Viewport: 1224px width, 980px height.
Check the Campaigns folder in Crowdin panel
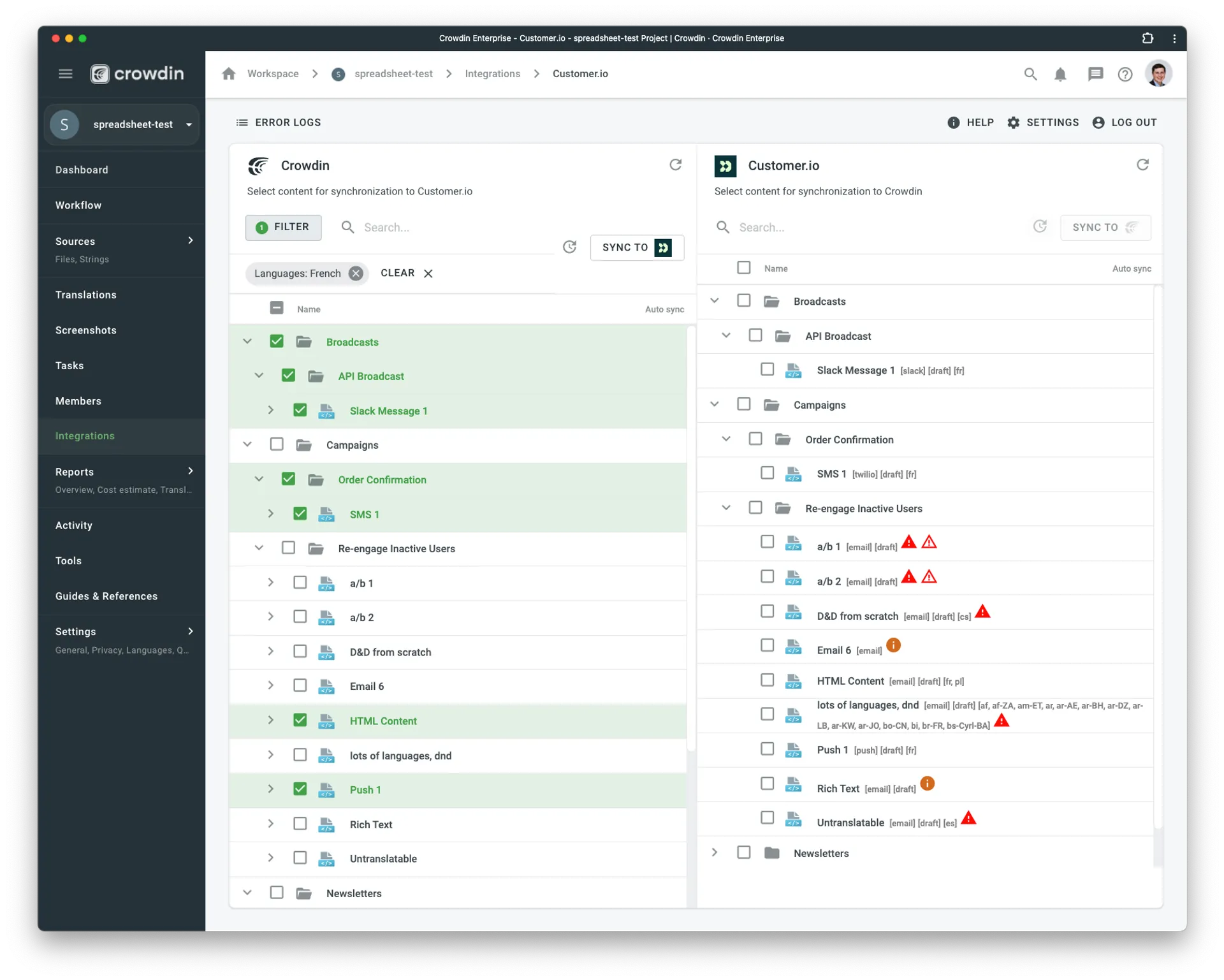277,444
